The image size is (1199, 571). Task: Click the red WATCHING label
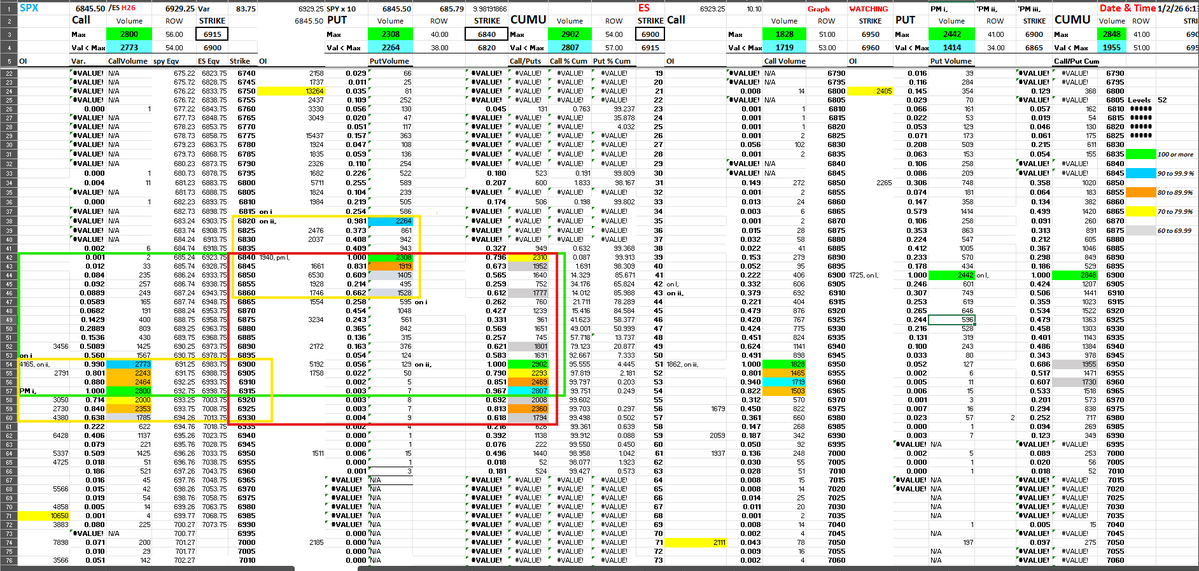click(x=868, y=8)
